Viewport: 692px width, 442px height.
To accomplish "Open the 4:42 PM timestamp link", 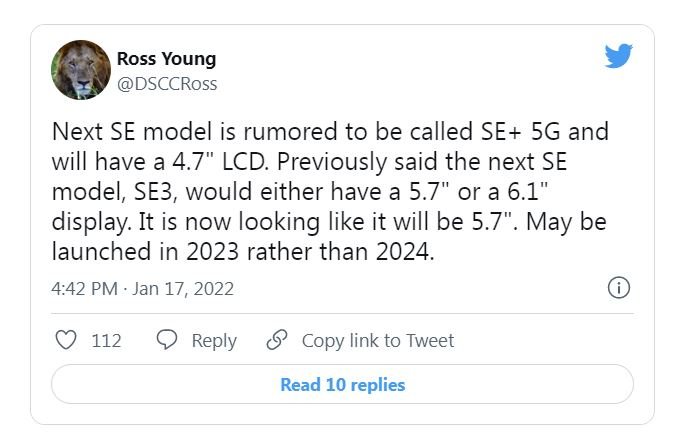I will (82, 289).
